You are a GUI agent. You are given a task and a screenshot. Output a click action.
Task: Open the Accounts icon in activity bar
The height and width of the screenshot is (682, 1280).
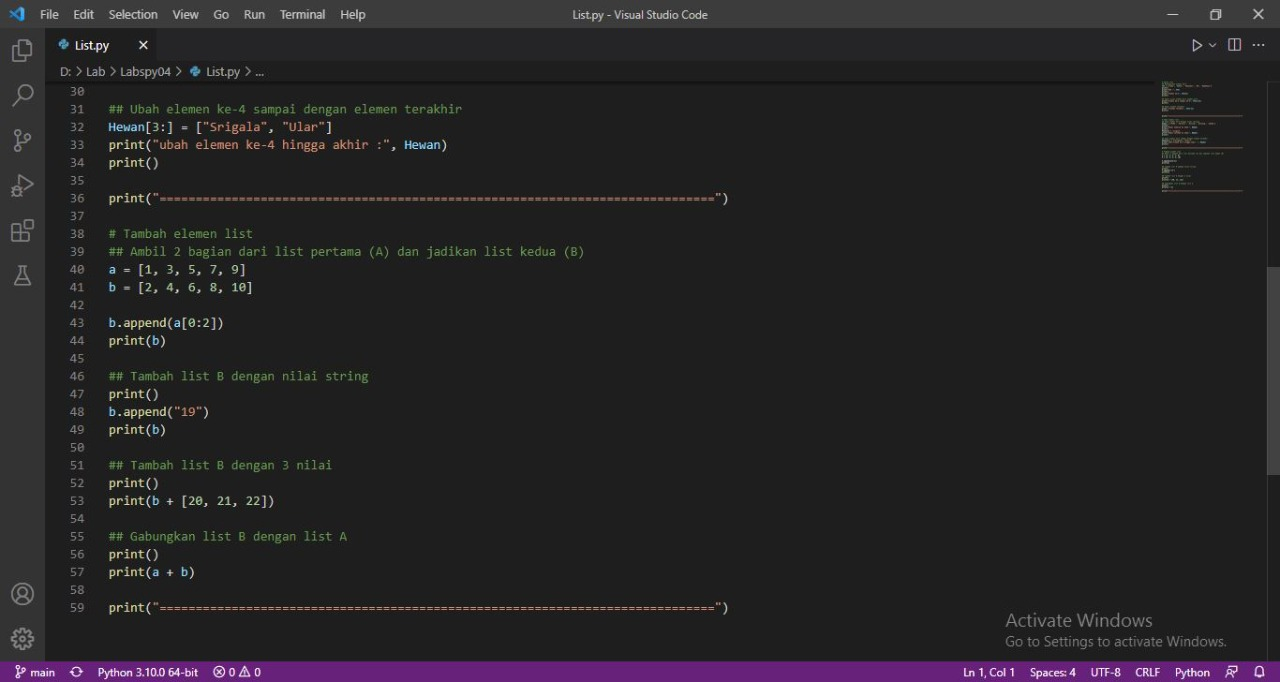[22, 593]
